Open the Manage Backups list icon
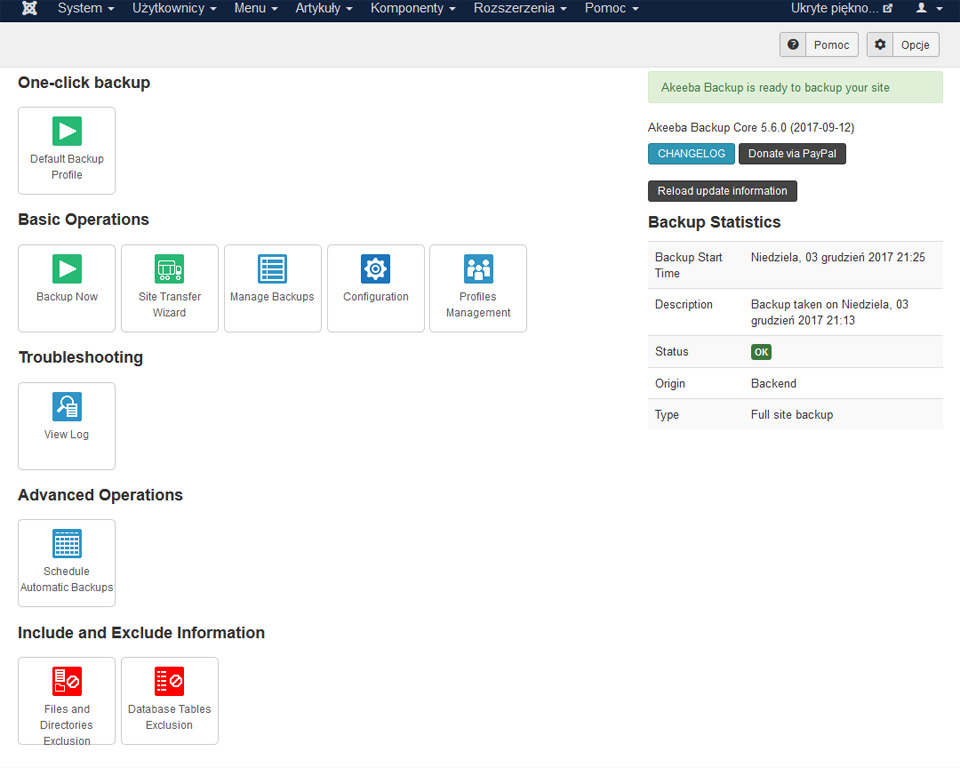 click(x=272, y=269)
